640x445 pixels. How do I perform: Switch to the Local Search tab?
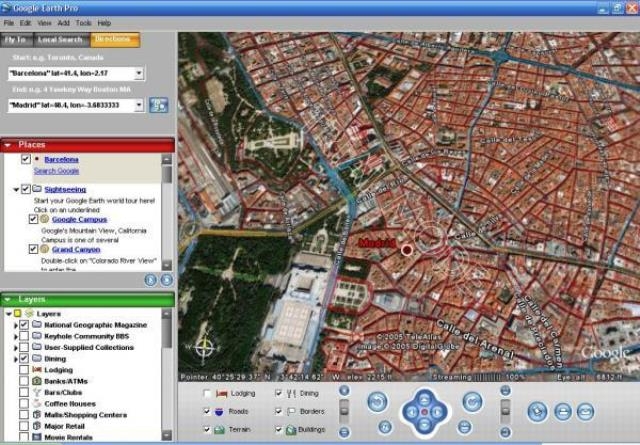[60, 40]
